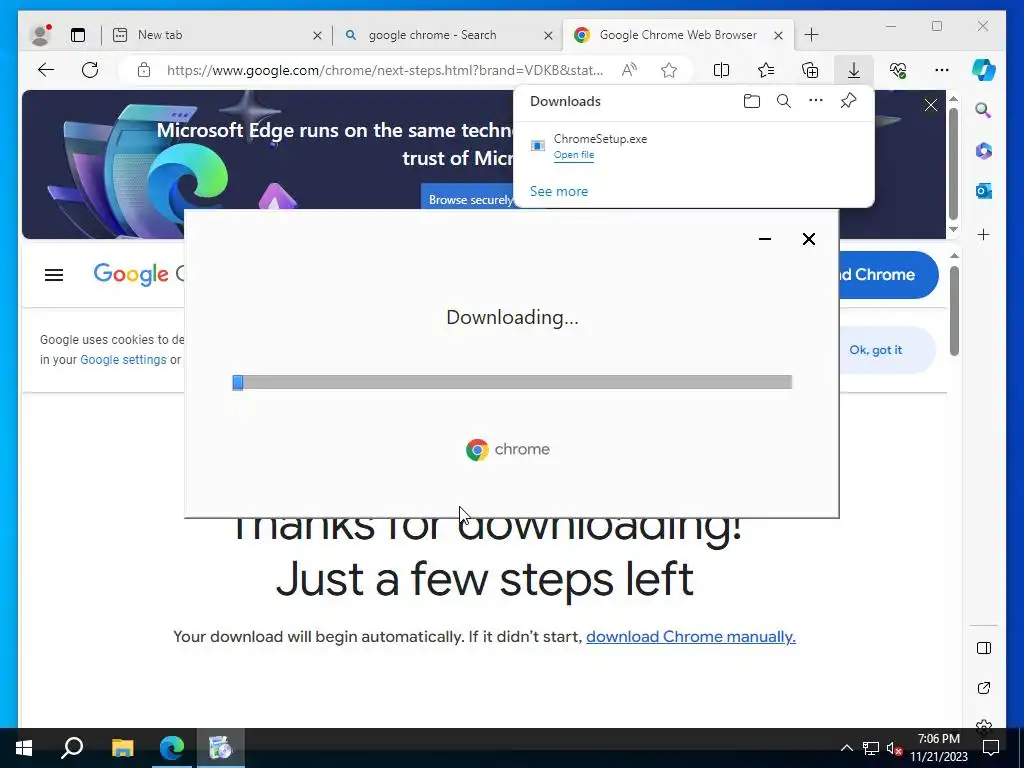Open link in new window sidebar icon
The width and height of the screenshot is (1024, 768).
click(984, 688)
